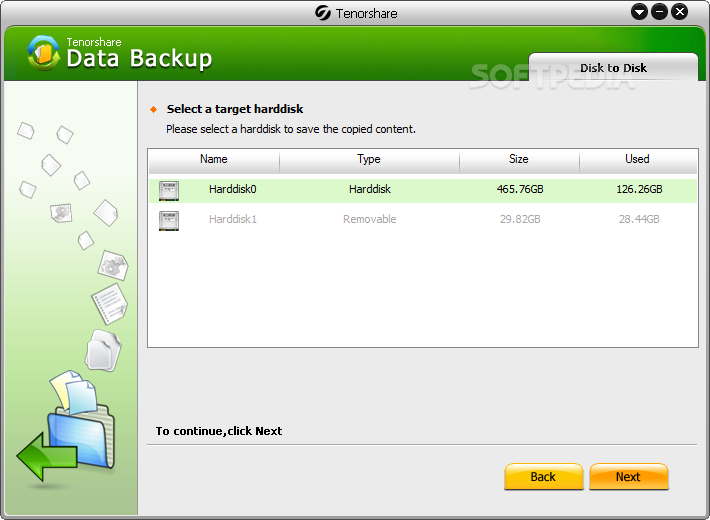Switch to the Disk to Disk tab
Image resolution: width=710 pixels, height=520 pixels.
614,67
